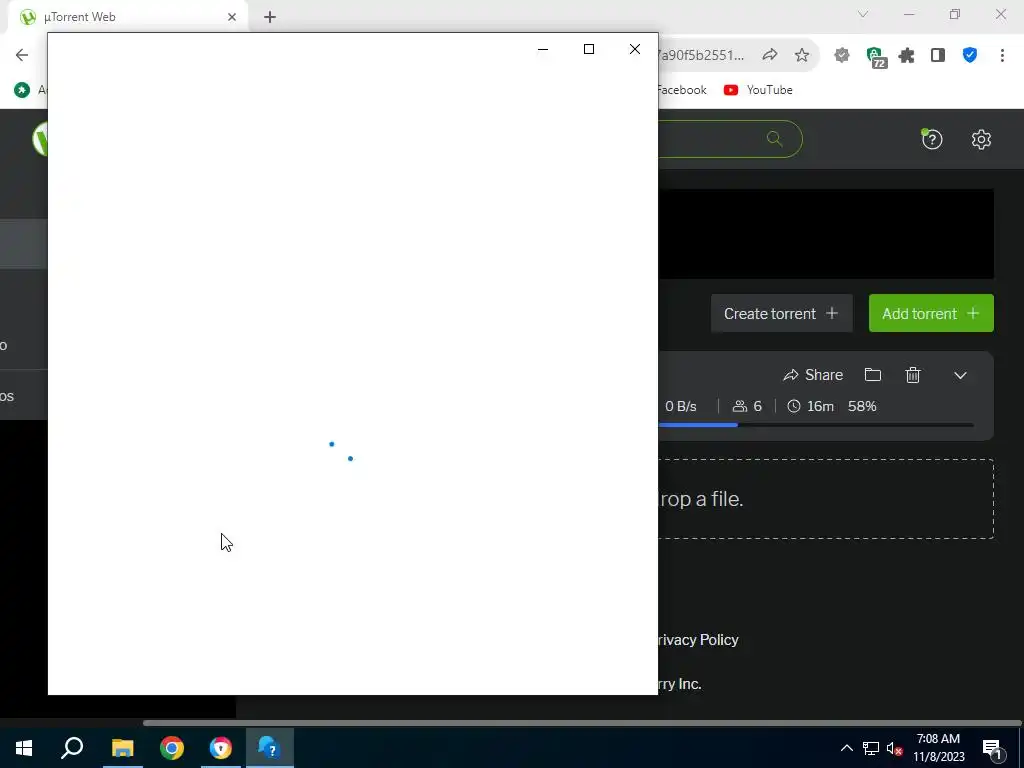Open Chrome tab search chevron
1024x768 pixels.
point(863,14)
